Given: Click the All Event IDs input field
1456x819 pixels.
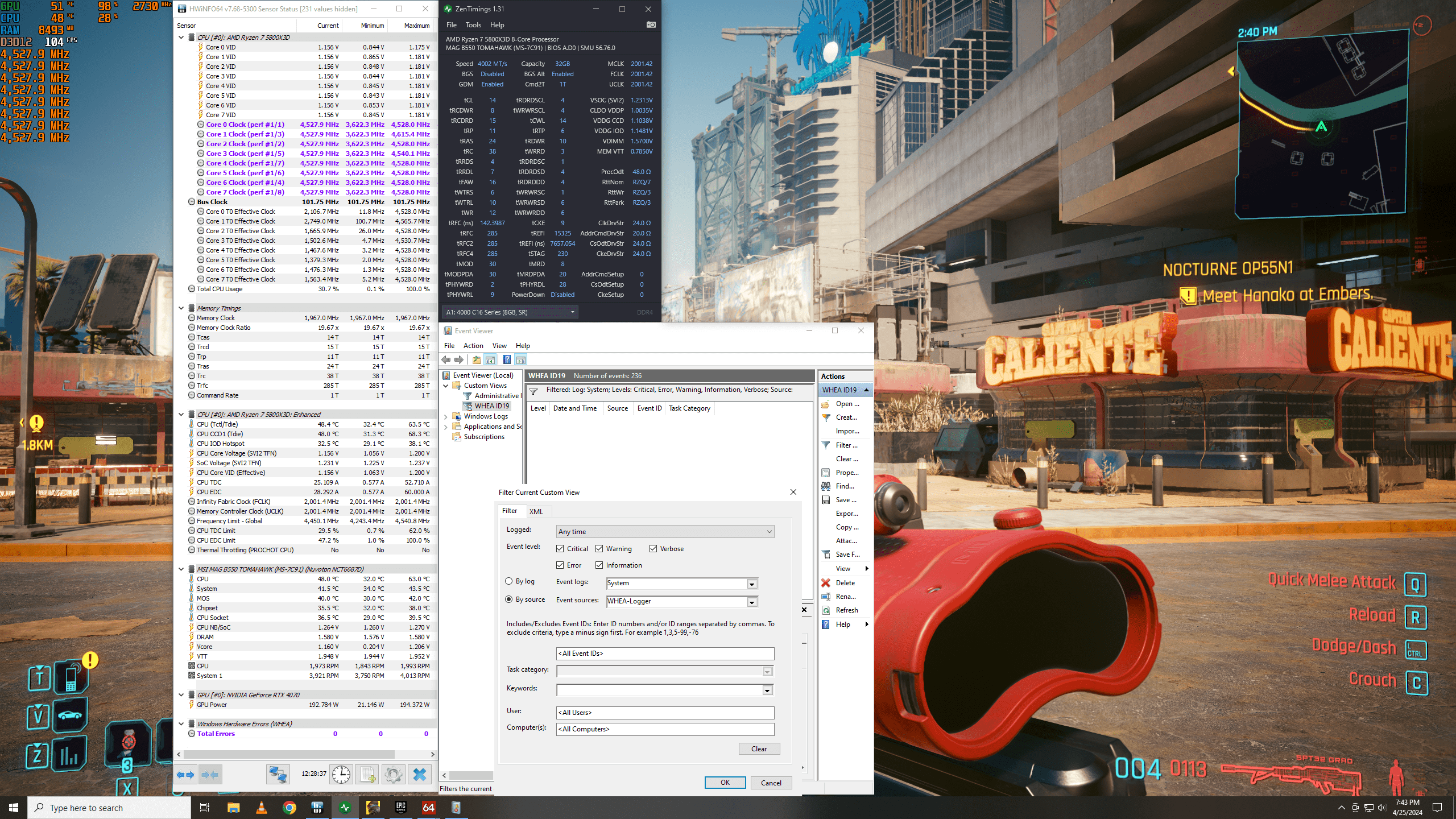Looking at the screenshot, I should pos(664,653).
